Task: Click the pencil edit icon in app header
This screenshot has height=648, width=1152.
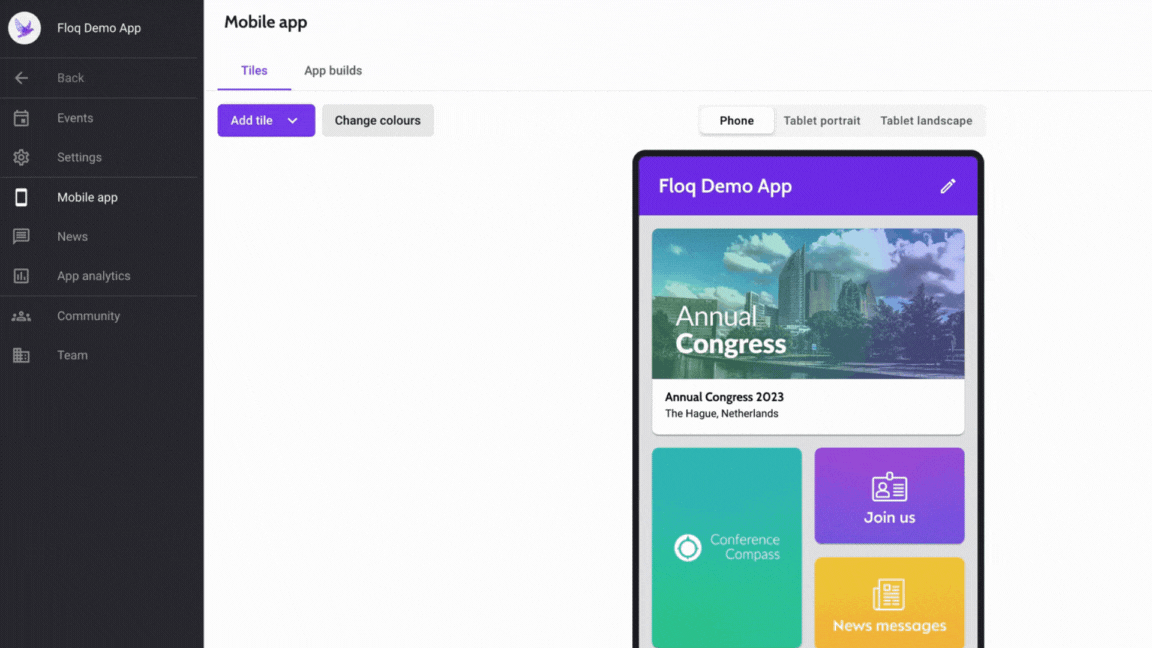Action: (x=948, y=186)
